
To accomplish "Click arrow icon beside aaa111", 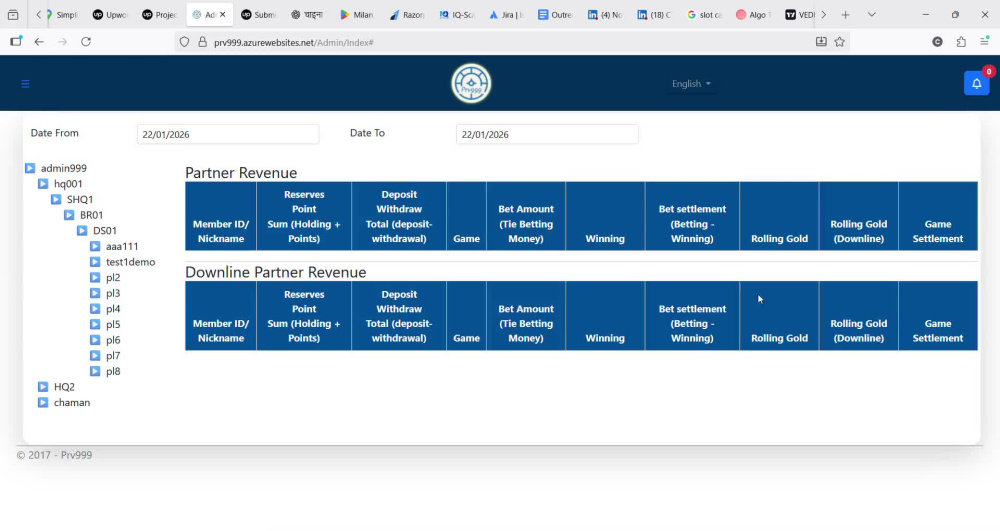I will click(x=95, y=246).
